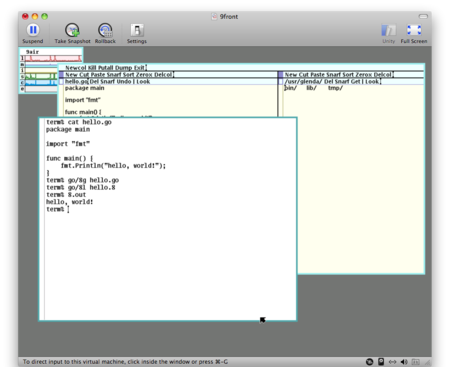Click New in the right column tag
Screen dimensions: 450x367
tap(290, 75)
